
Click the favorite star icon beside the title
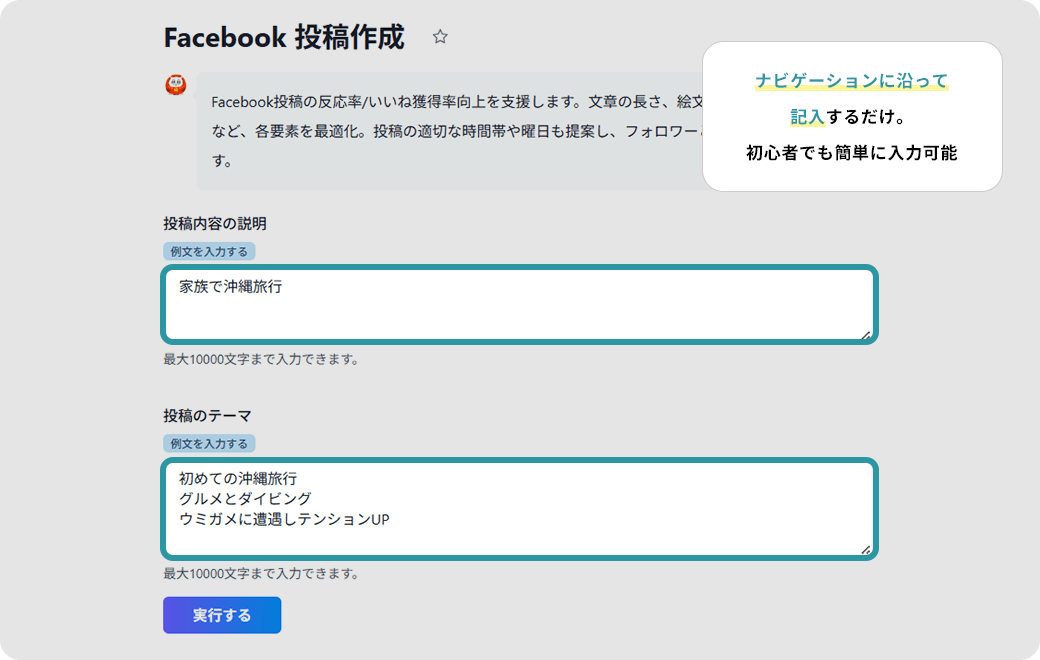click(x=440, y=37)
